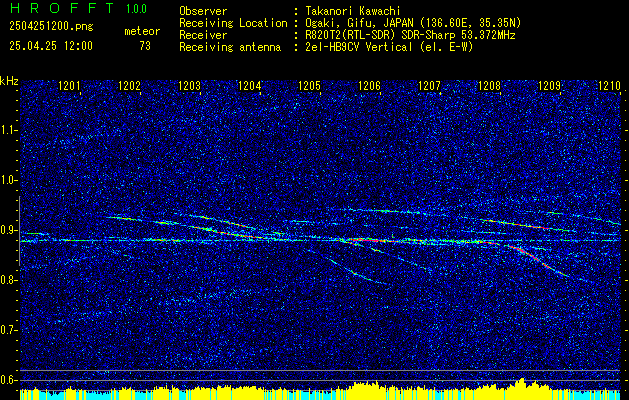Screen dimensions: 629x400
Task: Click the version number 1.0.0
Action: point(136,8)
